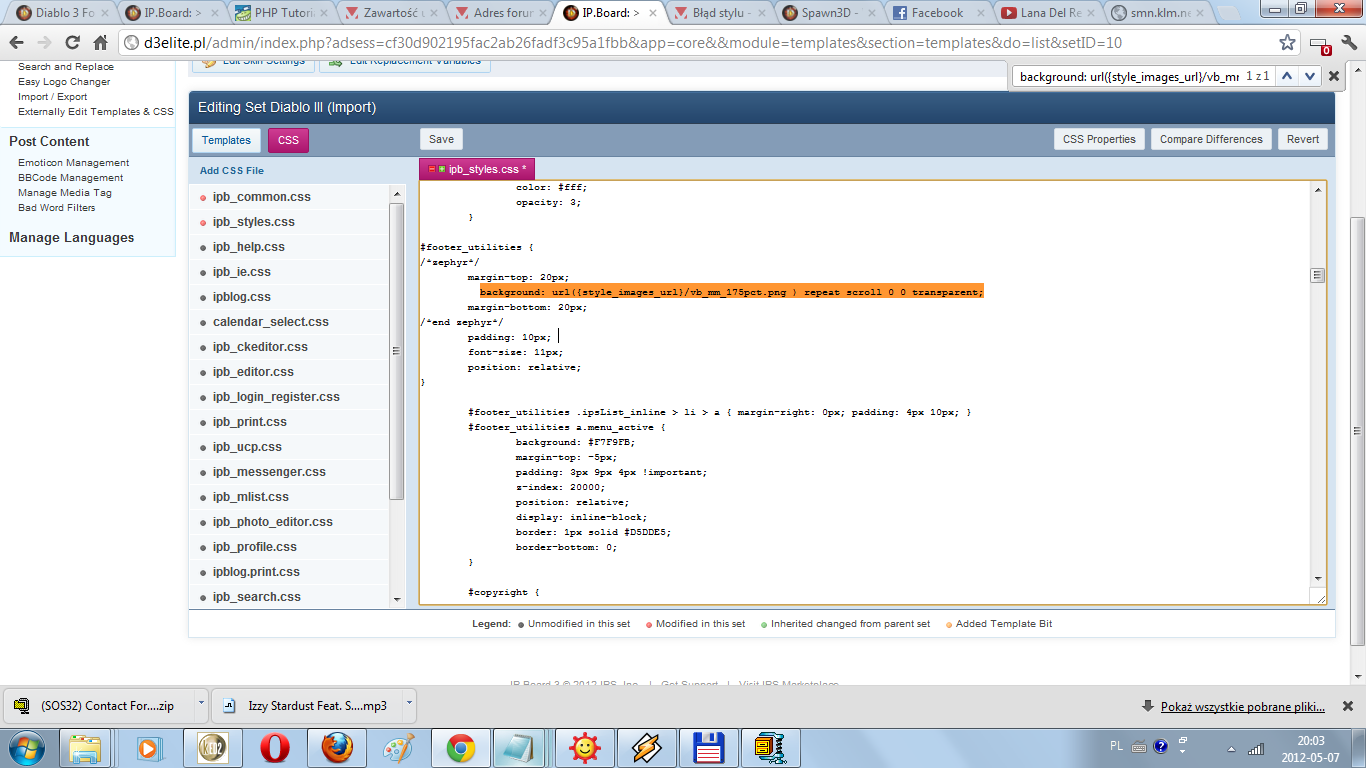Bookmark this page with the star icon
The image size is (1366, 768).
(1288, 43)
